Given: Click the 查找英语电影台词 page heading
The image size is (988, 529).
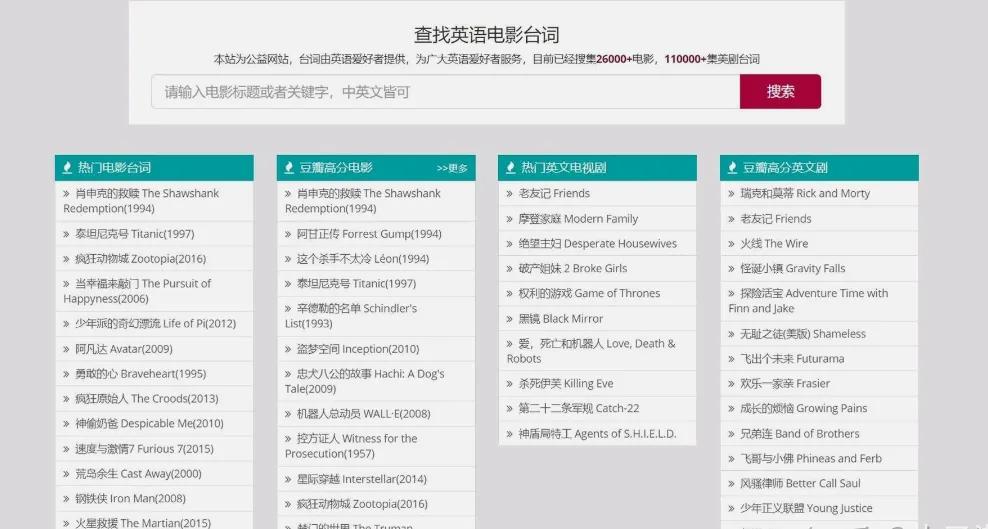Looking at the screenshot, I should 486,35.
